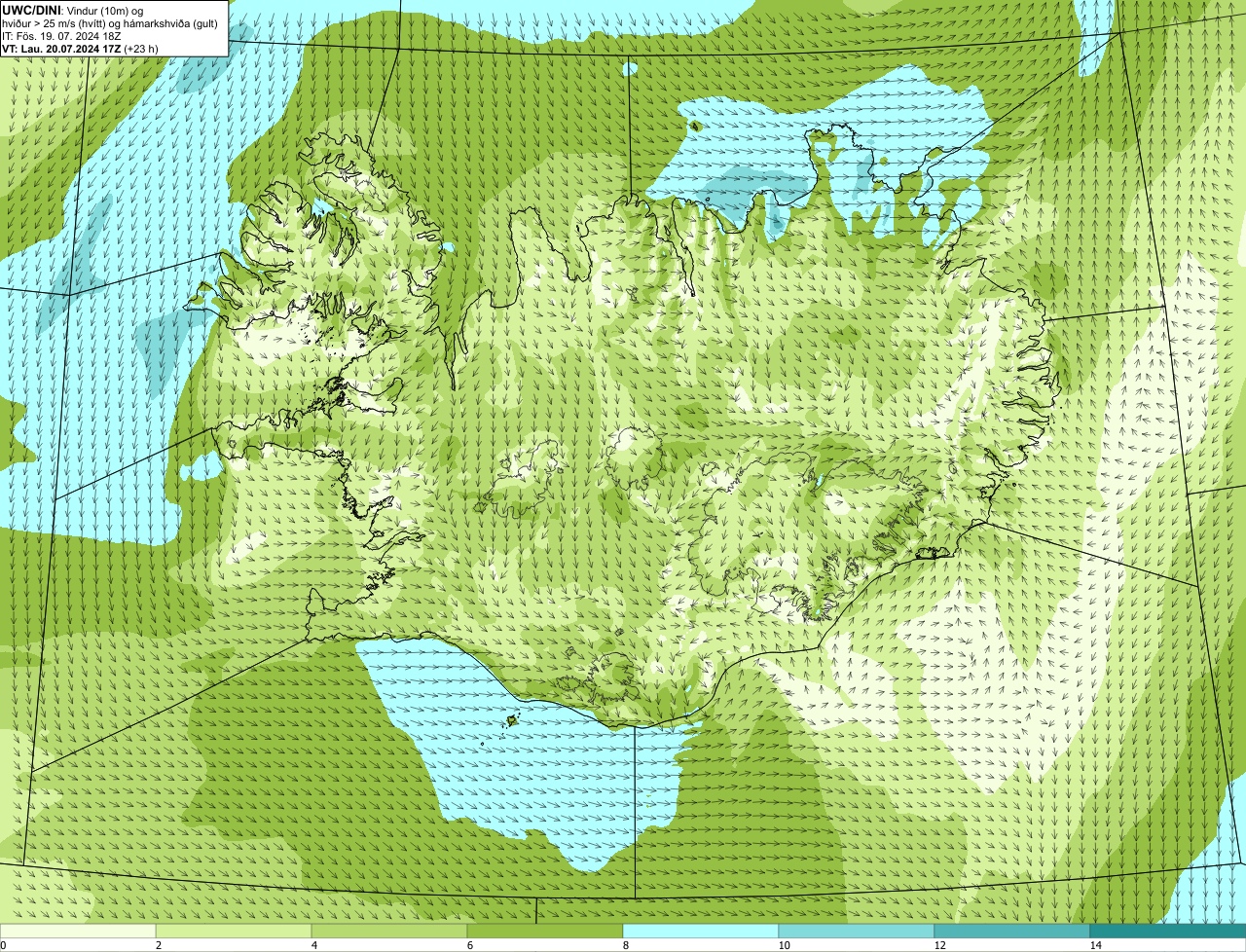Click the 'VT: Lau. 20.07.2024 17Z (+23 h)' line
This screenshot has height=952, width=1246.
80,48
